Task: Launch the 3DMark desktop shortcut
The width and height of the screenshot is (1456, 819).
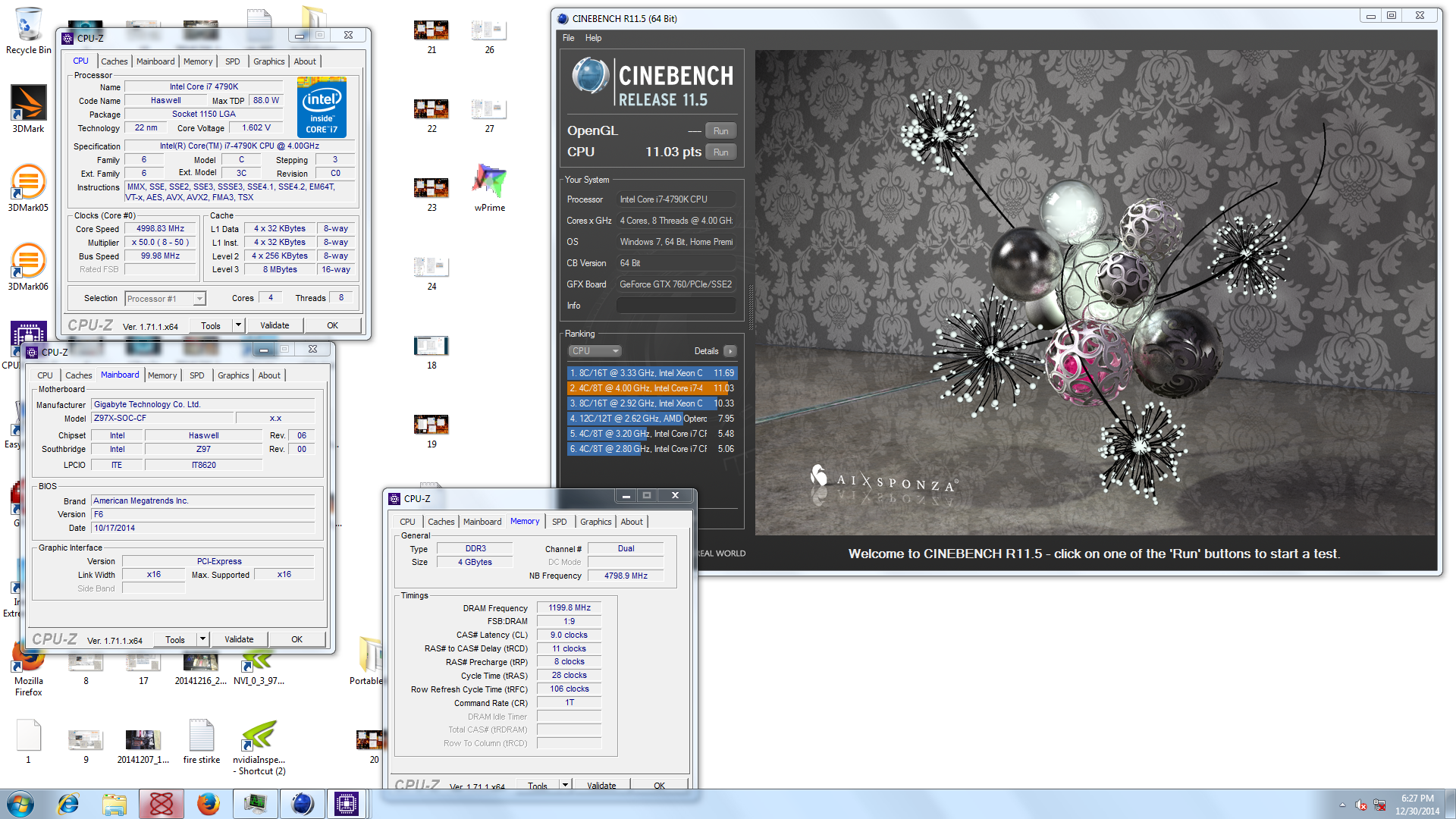Action: point(28,108)
